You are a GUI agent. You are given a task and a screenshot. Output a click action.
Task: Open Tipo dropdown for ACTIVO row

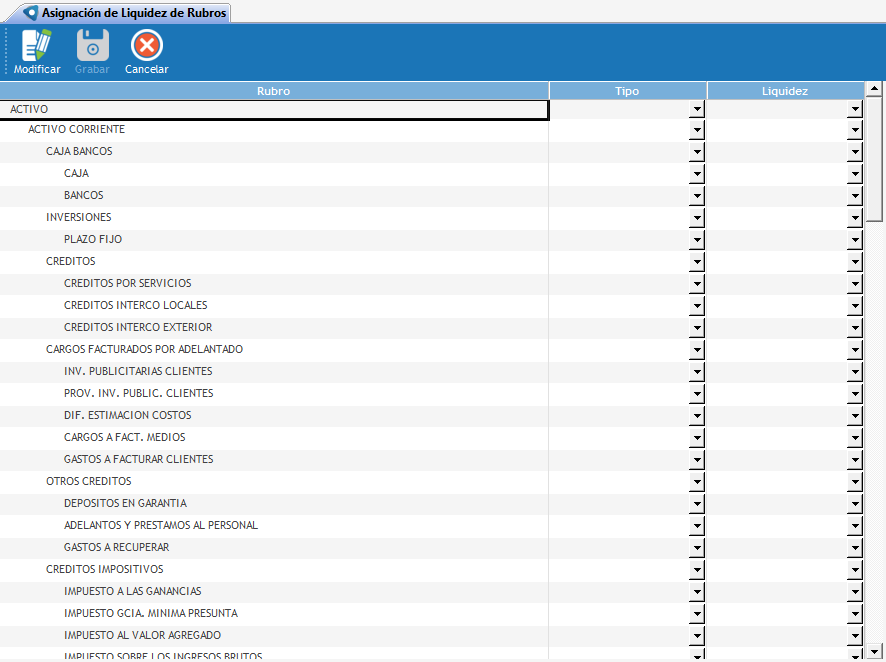(x=697, y=109)
